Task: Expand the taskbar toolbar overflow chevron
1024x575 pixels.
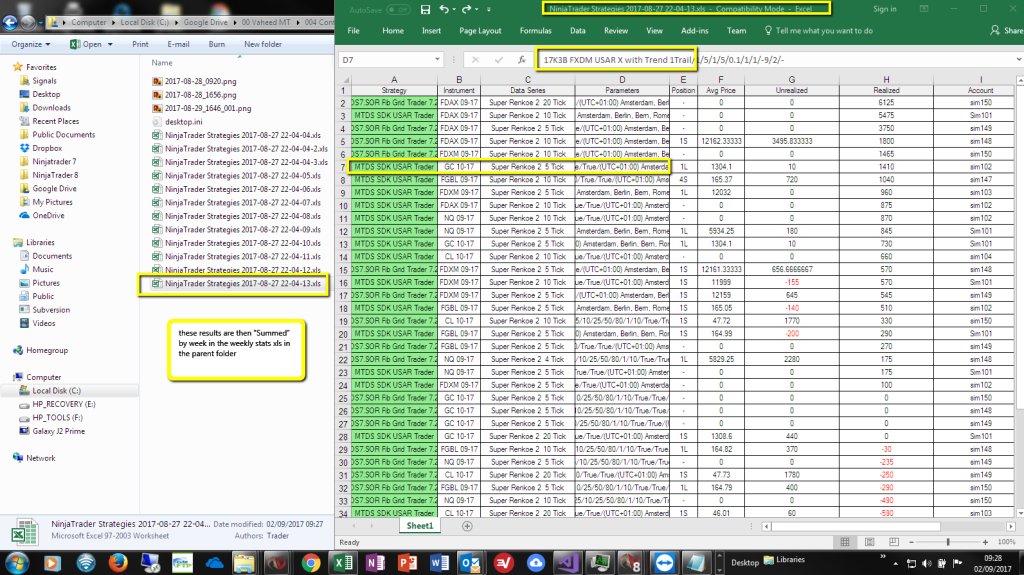Action: point(883,557)
